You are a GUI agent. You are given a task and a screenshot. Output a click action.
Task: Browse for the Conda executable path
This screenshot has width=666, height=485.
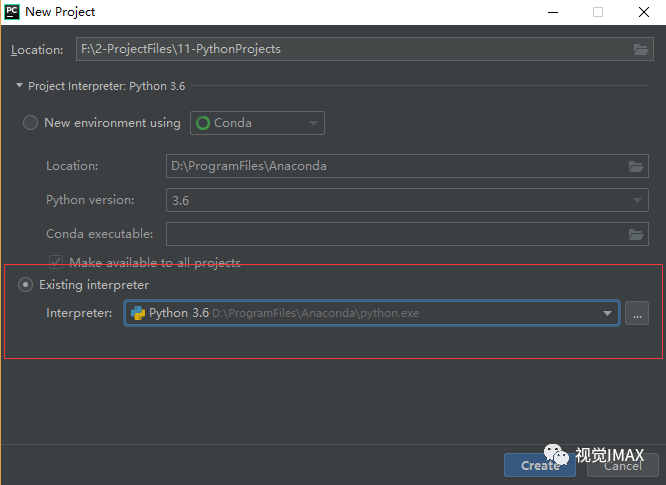pyautogui.click(x=636, y=234)
